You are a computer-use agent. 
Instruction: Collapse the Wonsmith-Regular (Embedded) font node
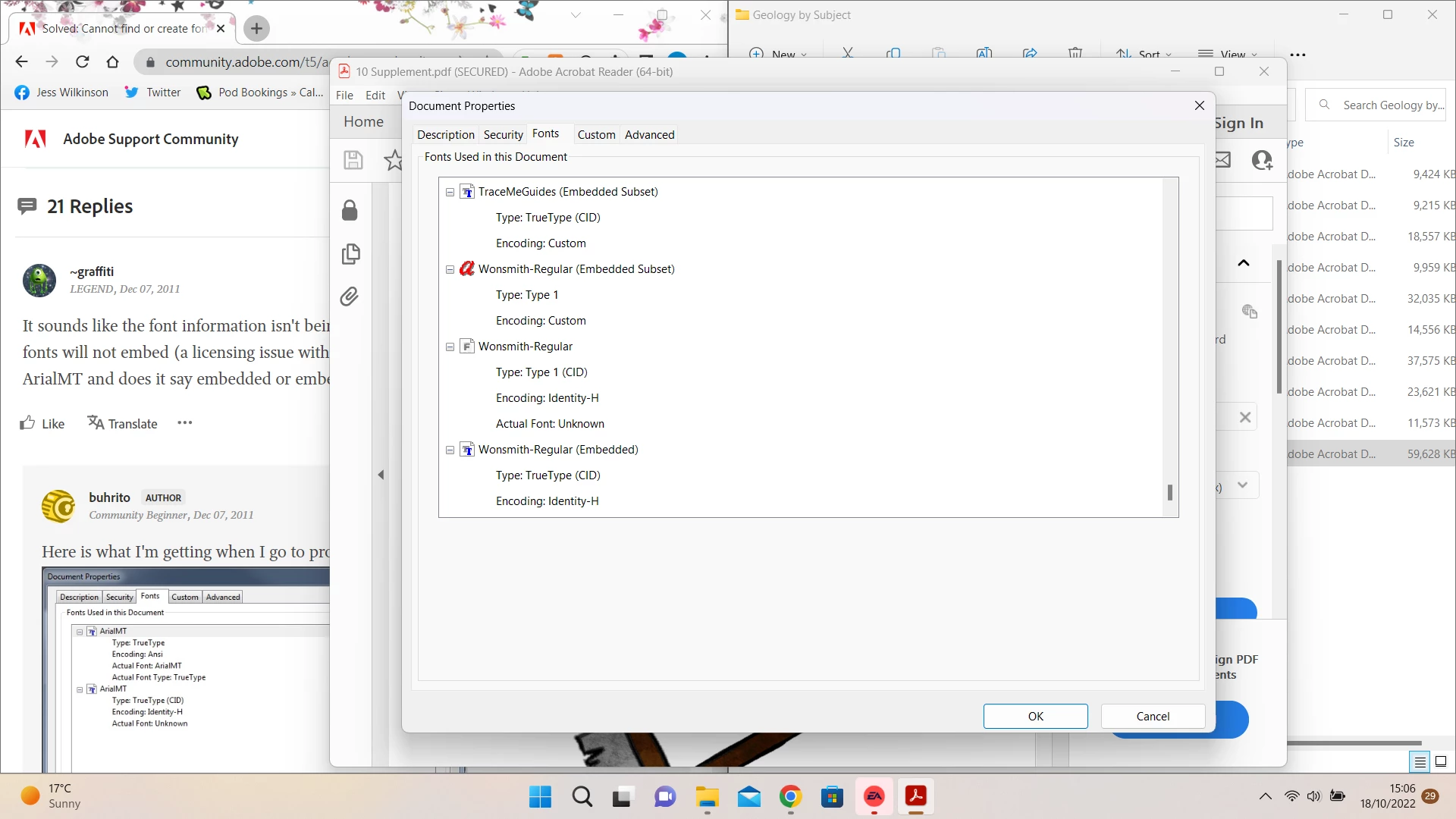pos(450,450)
